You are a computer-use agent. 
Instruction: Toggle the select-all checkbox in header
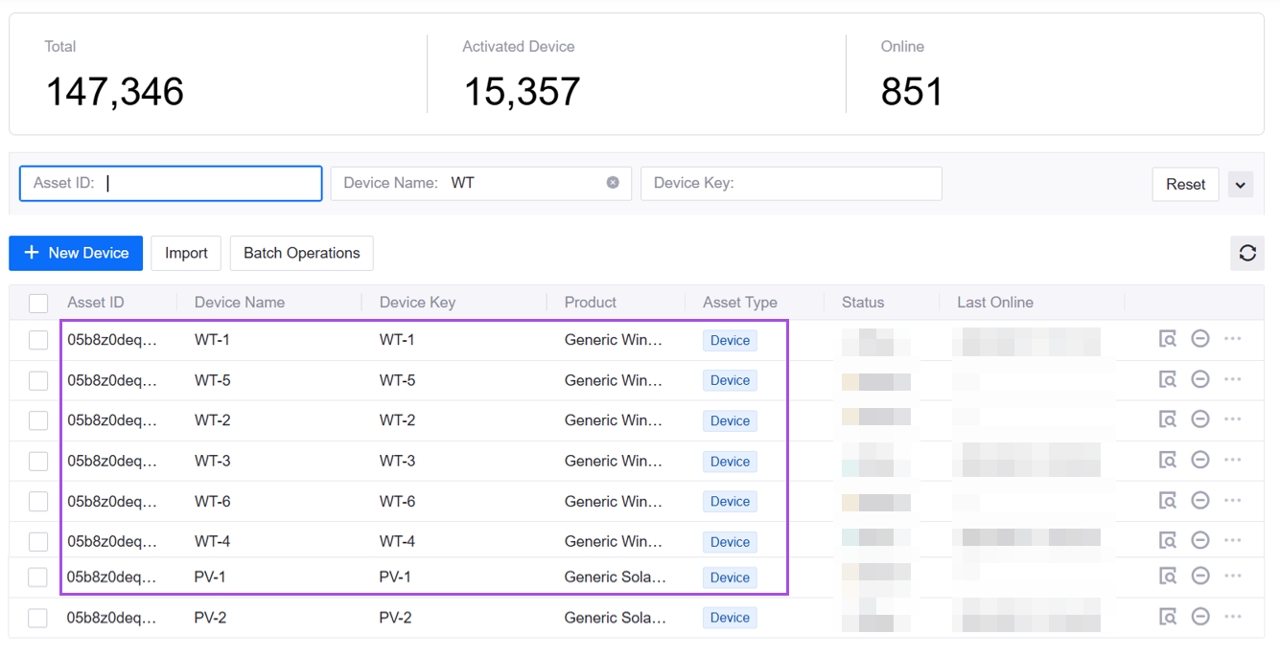(x=38, y=303)
